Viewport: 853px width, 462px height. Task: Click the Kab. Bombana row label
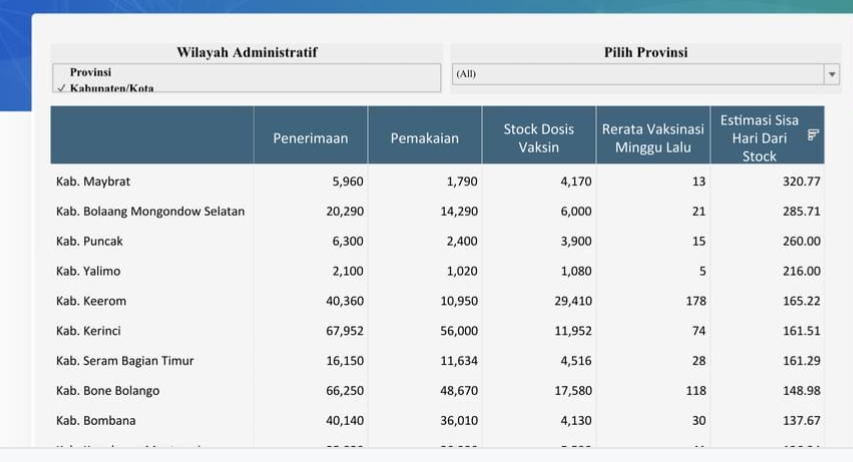pos(96,421)
